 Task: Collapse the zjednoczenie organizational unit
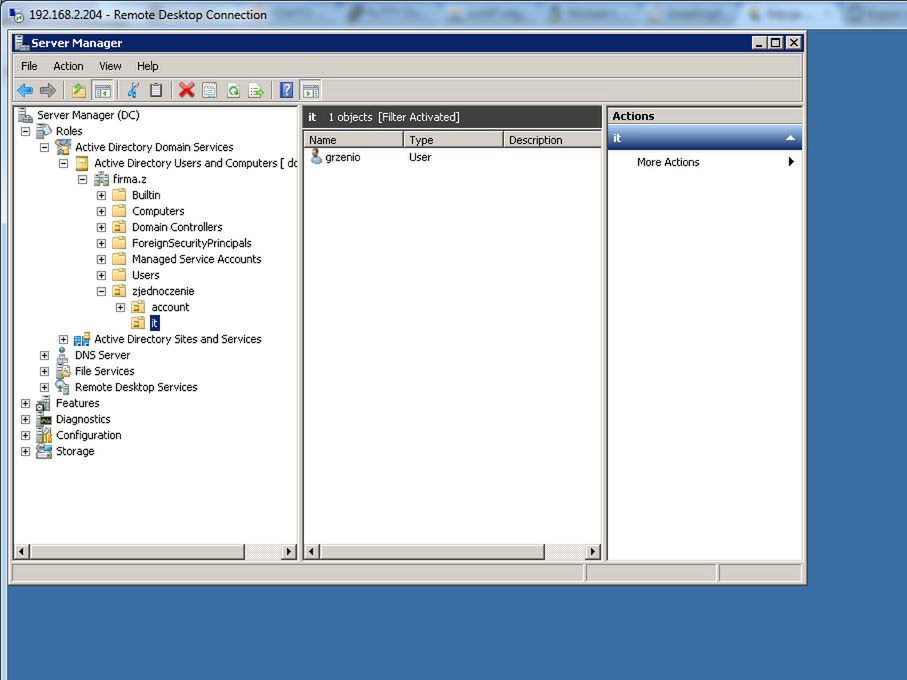coord(101,291)
